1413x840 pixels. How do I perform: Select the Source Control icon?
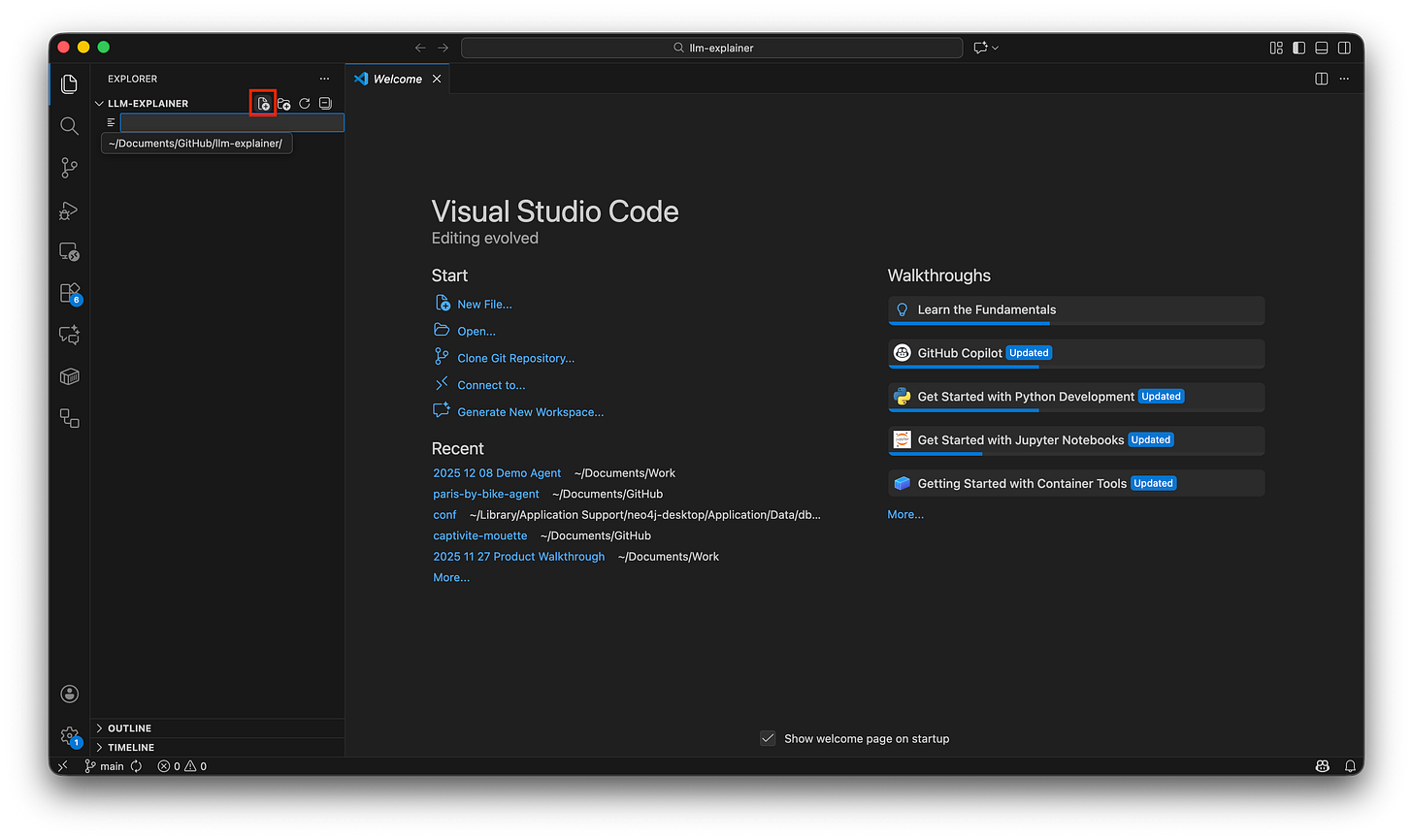(69, 168)
